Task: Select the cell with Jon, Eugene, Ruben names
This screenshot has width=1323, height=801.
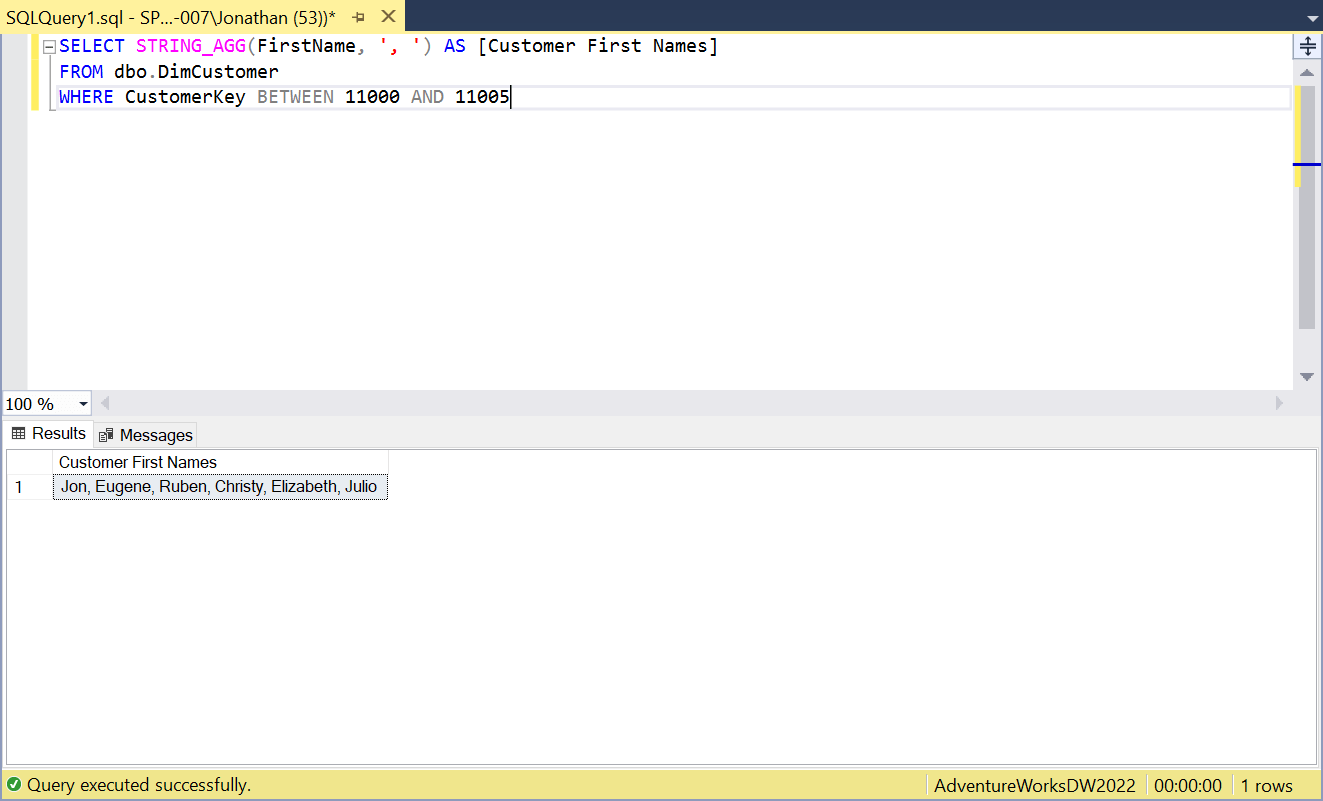Action: coord(220,487)
